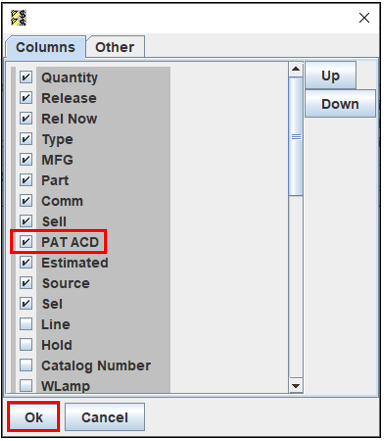Image resolution: width=384 pixels, height=441 pixels.
Task: Enable the Catalog Number checkbox
Action: (26, 365)
